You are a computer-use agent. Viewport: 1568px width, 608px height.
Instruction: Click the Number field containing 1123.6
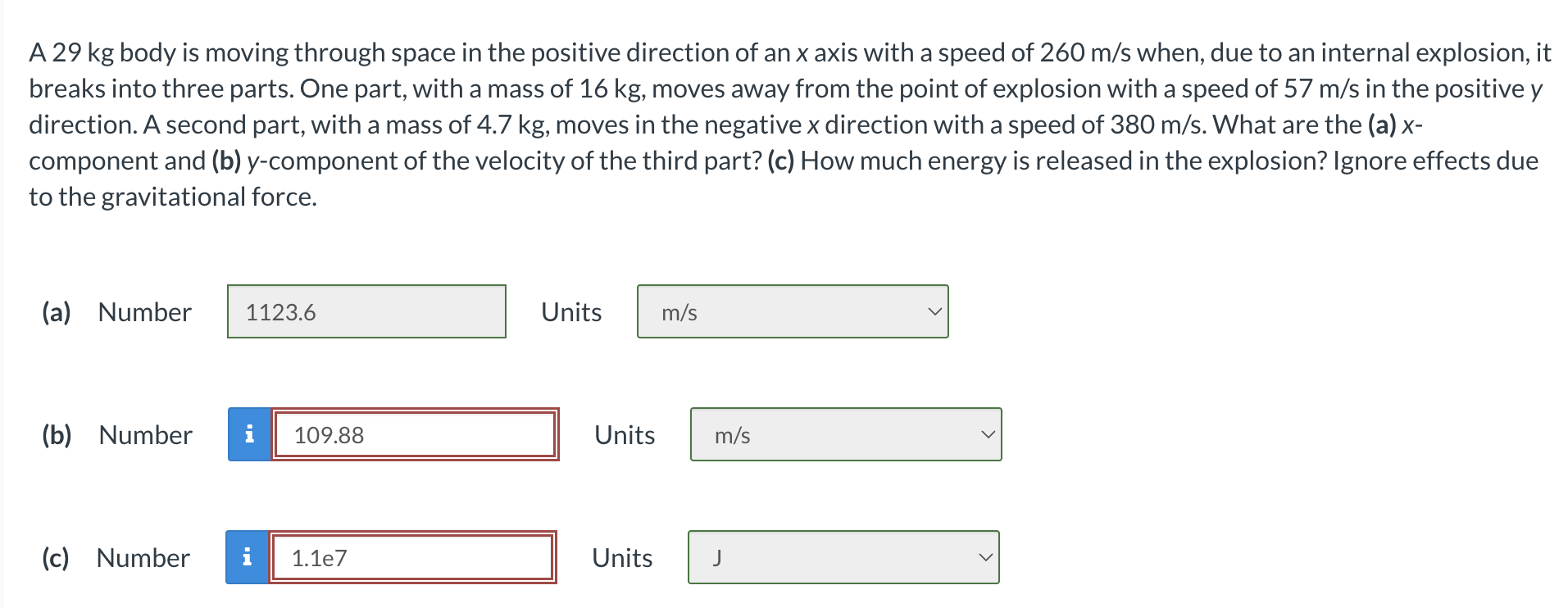(366, 311)
